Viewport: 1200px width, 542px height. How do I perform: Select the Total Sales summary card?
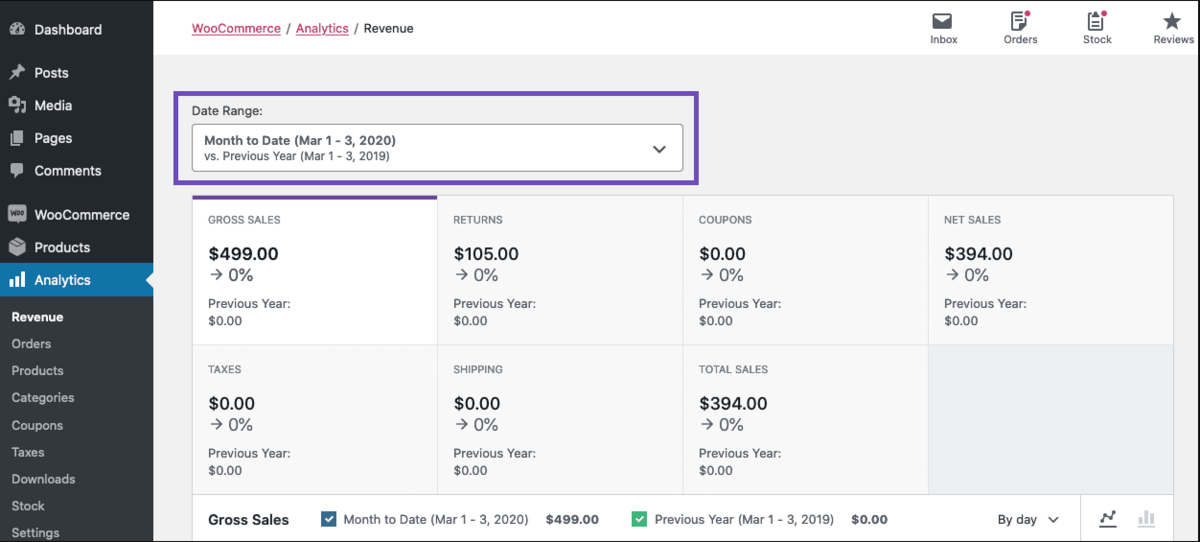(806, 420)
